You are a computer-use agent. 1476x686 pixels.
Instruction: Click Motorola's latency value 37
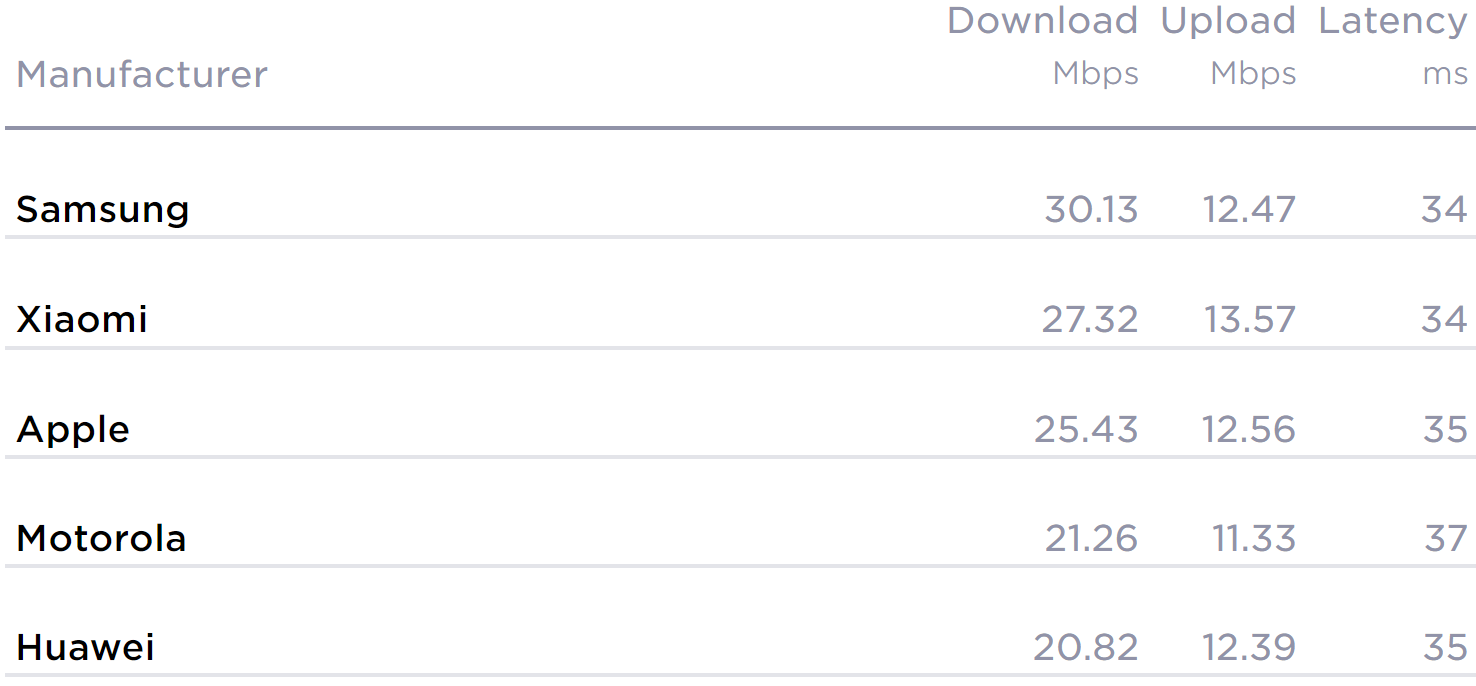tap(1446, 539)
